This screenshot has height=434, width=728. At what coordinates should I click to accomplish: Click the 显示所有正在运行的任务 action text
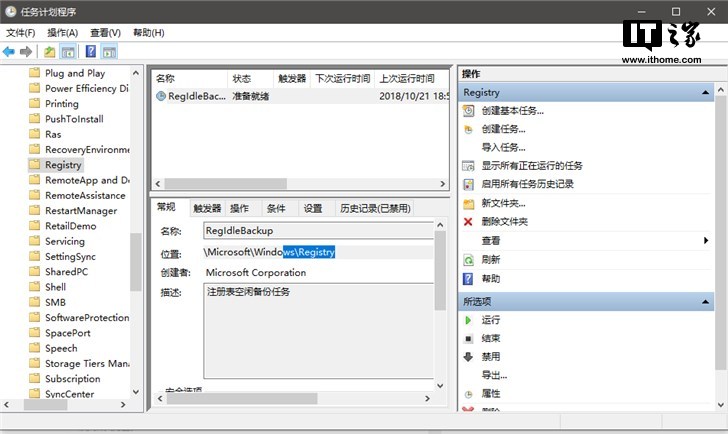coord(532,166)
